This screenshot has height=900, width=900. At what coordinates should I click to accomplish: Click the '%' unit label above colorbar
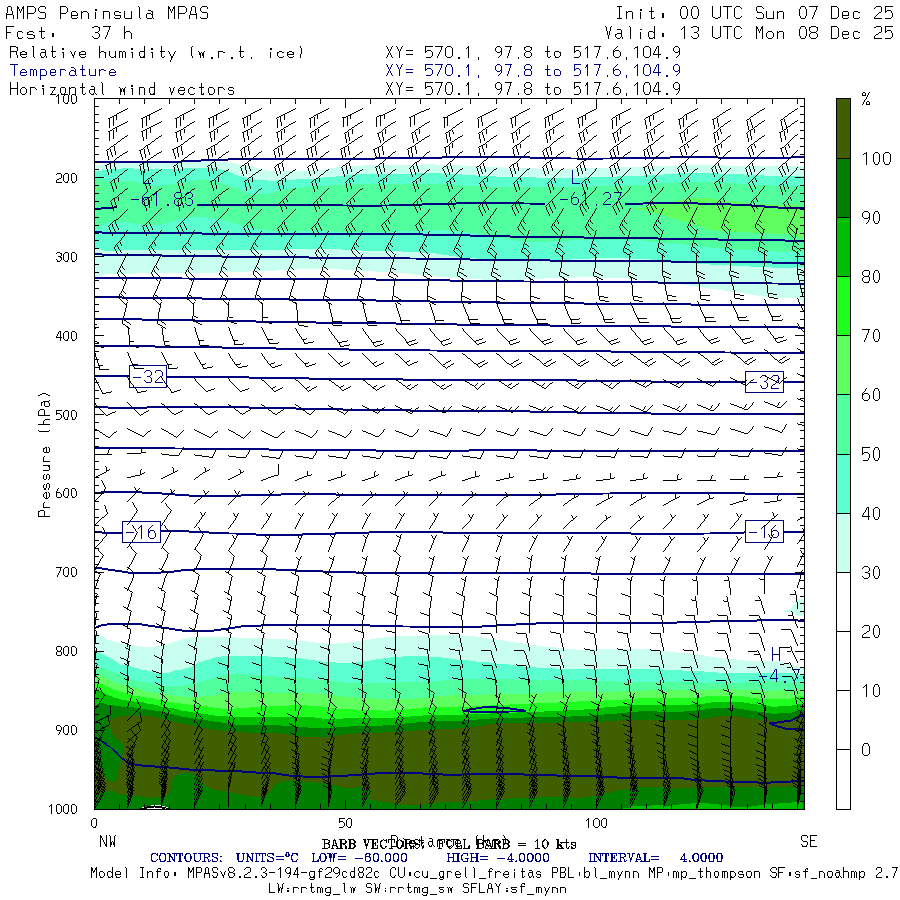866,99
